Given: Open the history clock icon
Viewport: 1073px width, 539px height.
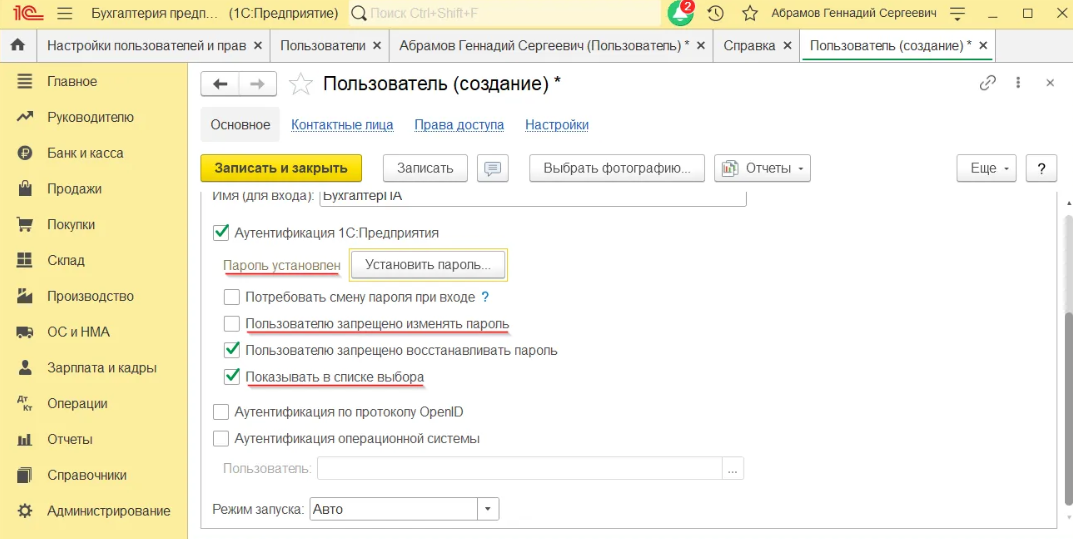Looking at the screenshot, I should pos(715,14).
